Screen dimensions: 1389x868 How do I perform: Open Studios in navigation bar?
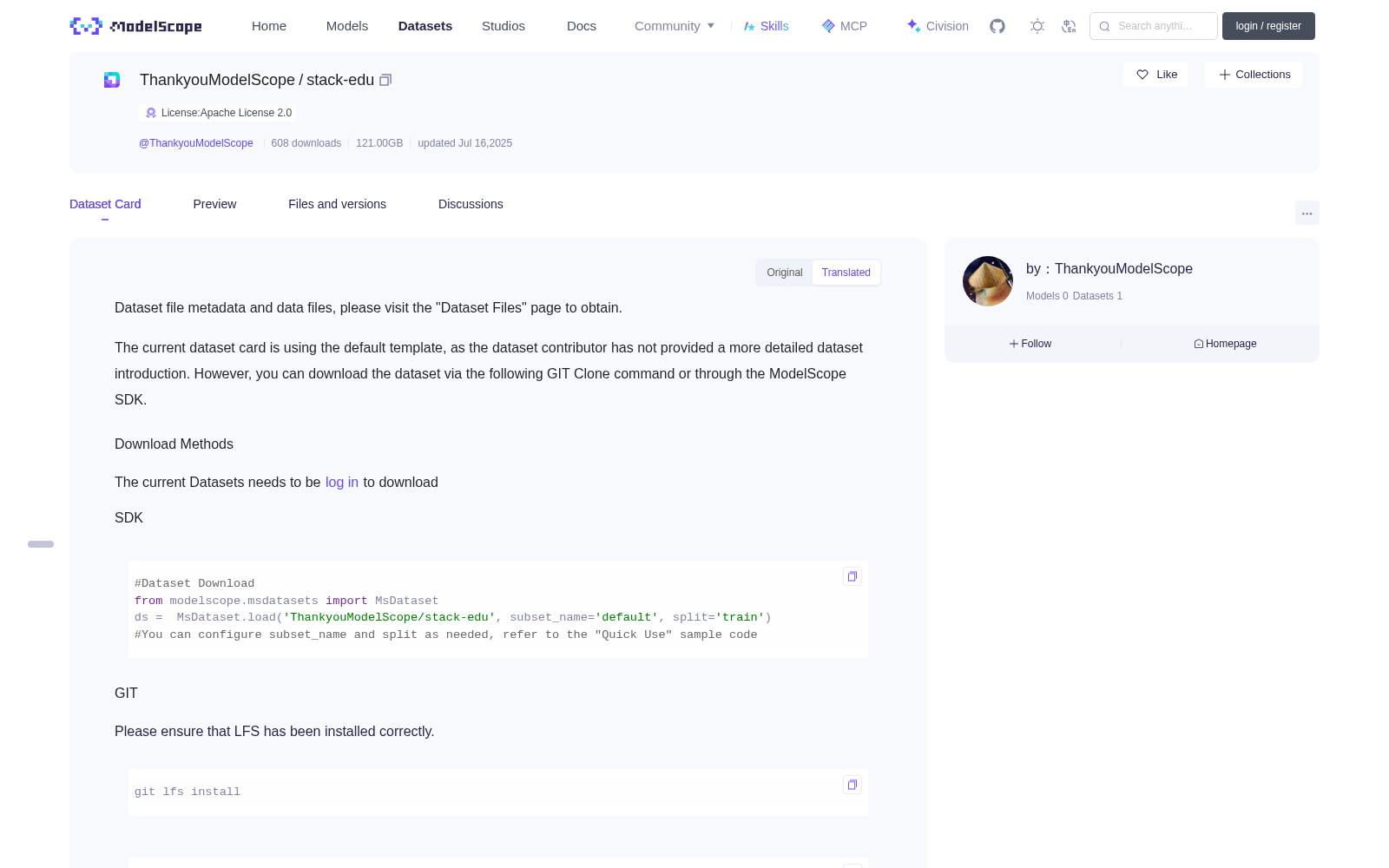[x=504, y=26]
